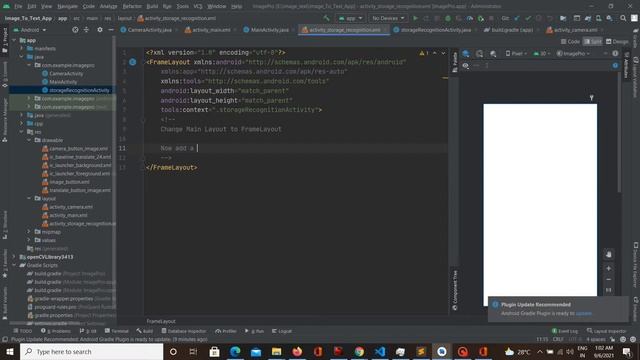640x360 pixels.
Task: Toggle view options eye icon in preview
Action: click(x=465, y=65)
